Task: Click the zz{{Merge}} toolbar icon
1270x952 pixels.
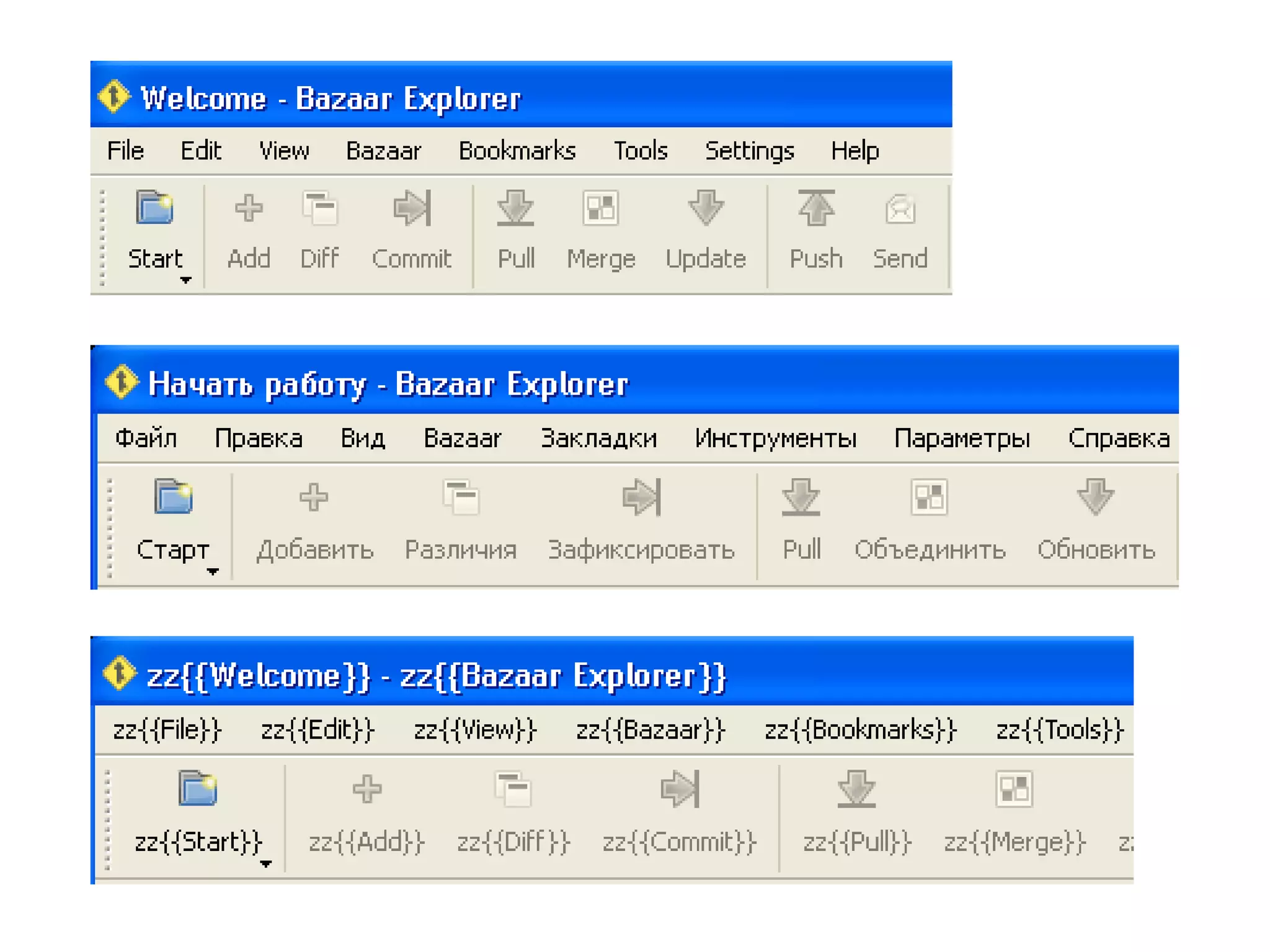Action: 1014,790
